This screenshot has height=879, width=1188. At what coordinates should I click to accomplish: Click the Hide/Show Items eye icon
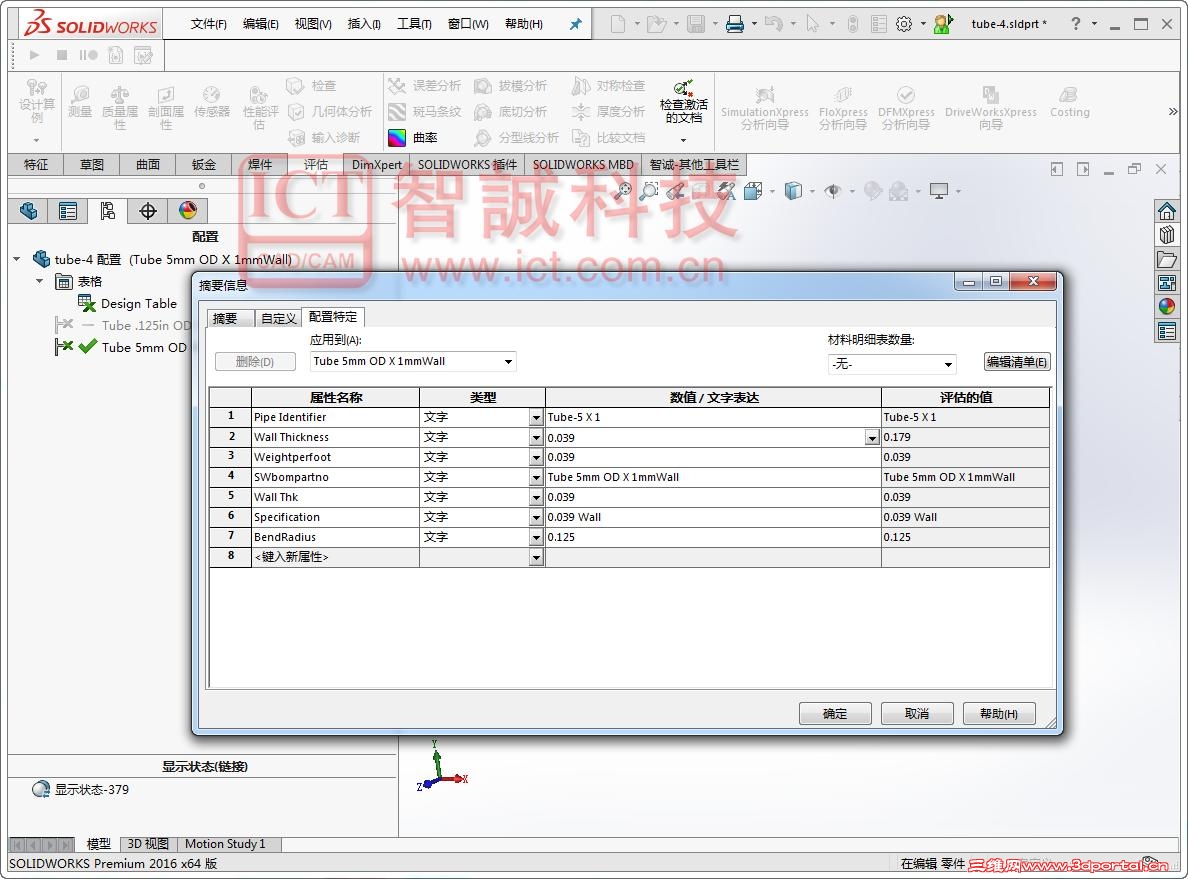pos(833,191)
